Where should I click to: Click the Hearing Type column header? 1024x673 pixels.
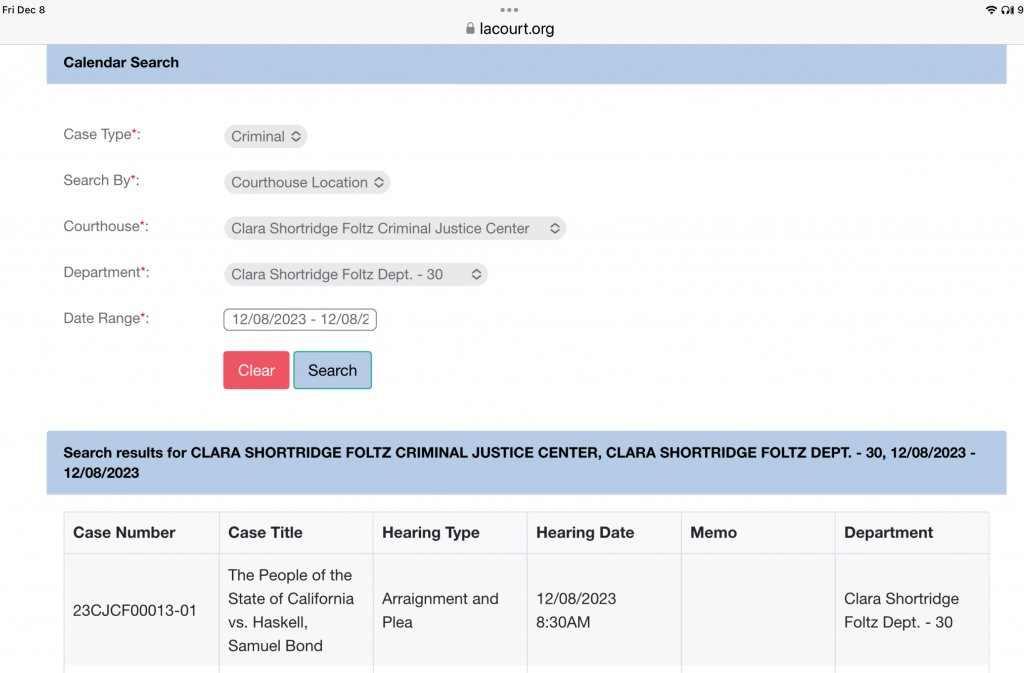(430, 533)
